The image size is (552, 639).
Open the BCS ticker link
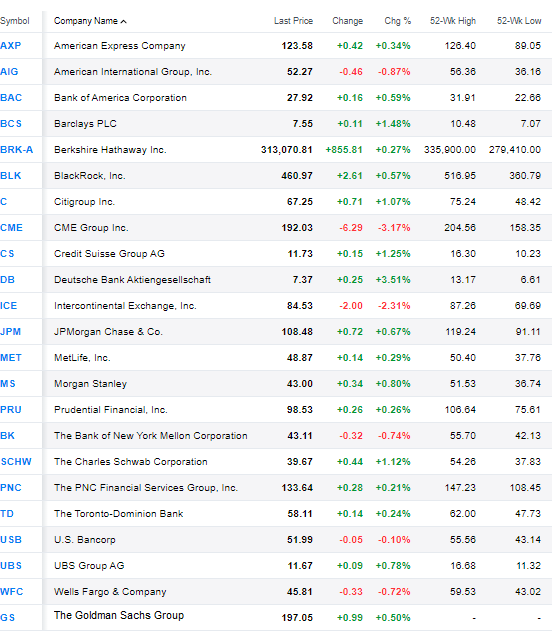tap(11, 124)
